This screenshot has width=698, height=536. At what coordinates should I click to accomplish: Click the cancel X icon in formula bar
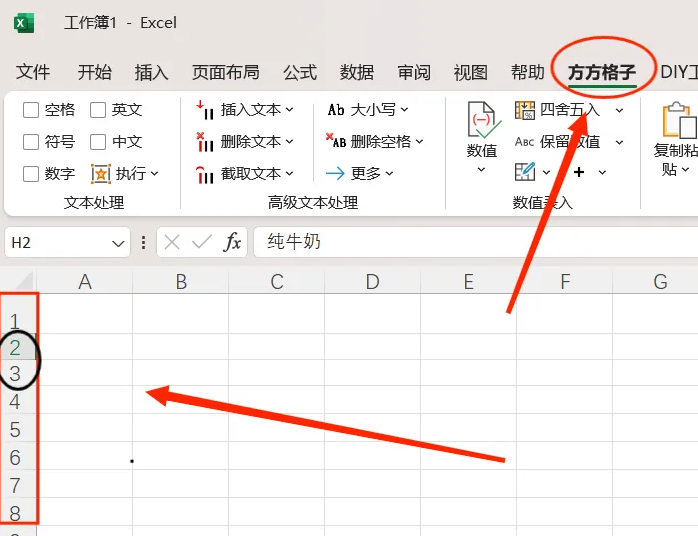tap(172, 243)
